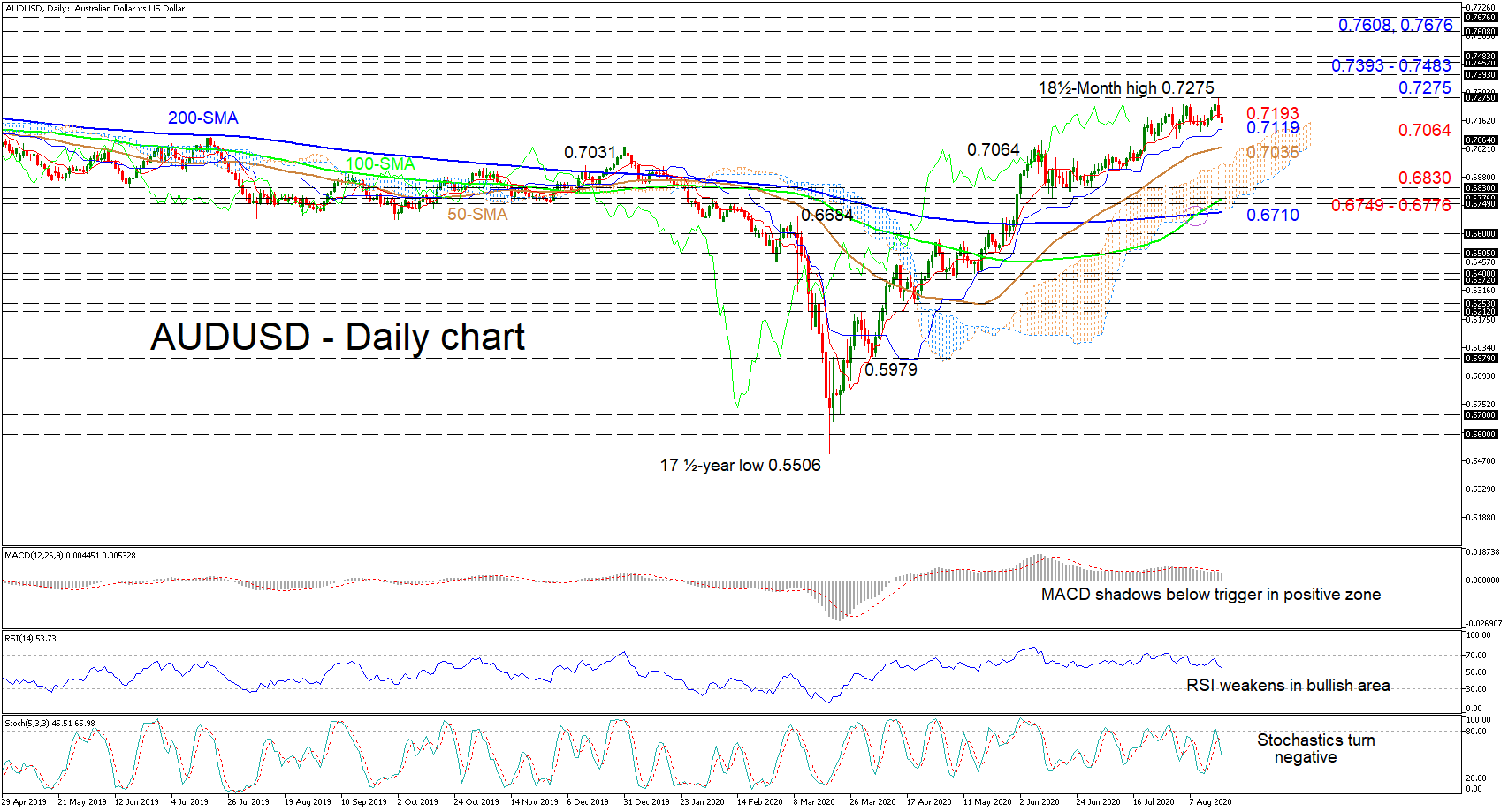Click the '24 Oct 2019' date label
Screen dimensions: 1508x812
point(476,802)
